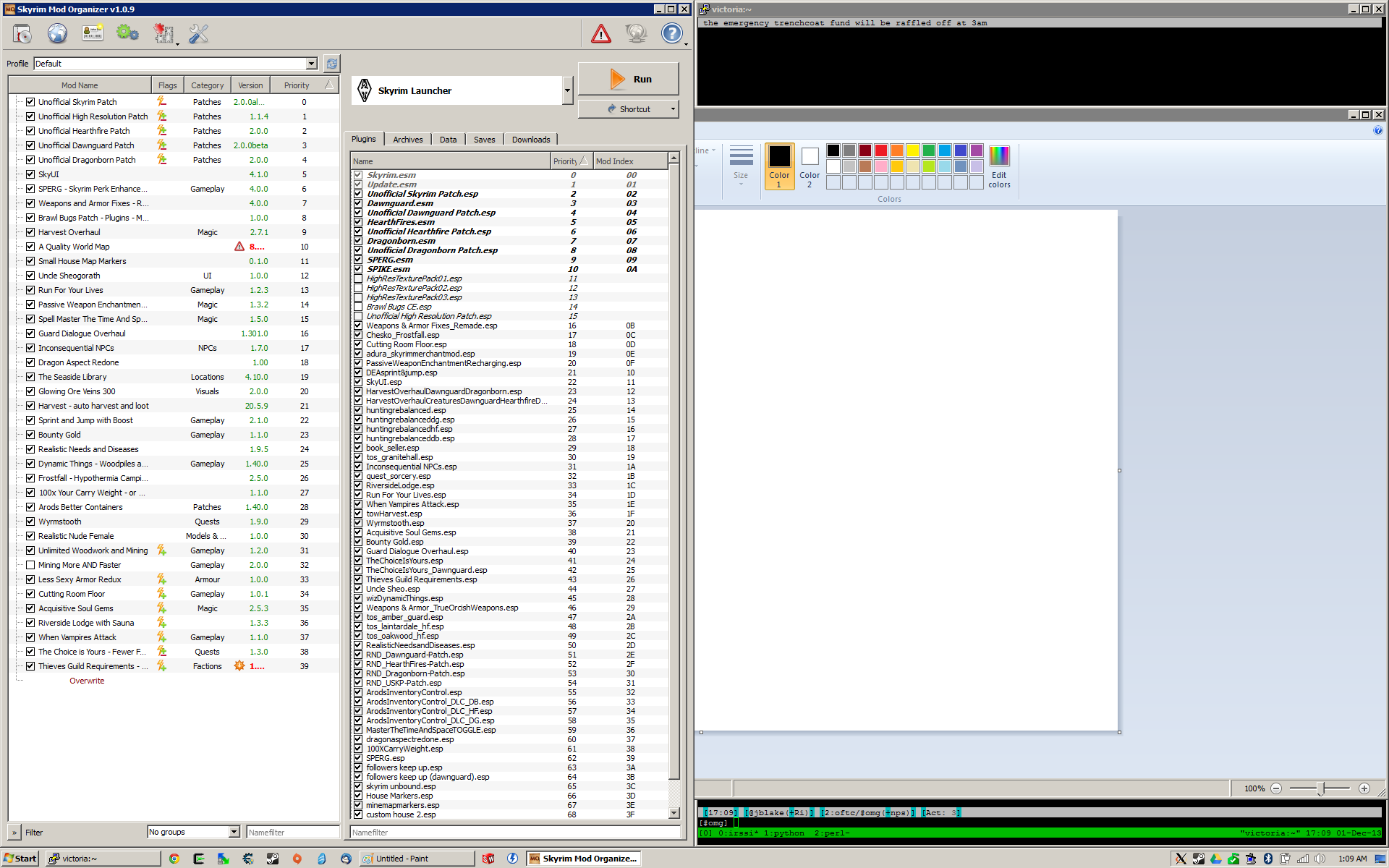Switch to the Plugins tab
1389x868 pixels.
point(364,139)
